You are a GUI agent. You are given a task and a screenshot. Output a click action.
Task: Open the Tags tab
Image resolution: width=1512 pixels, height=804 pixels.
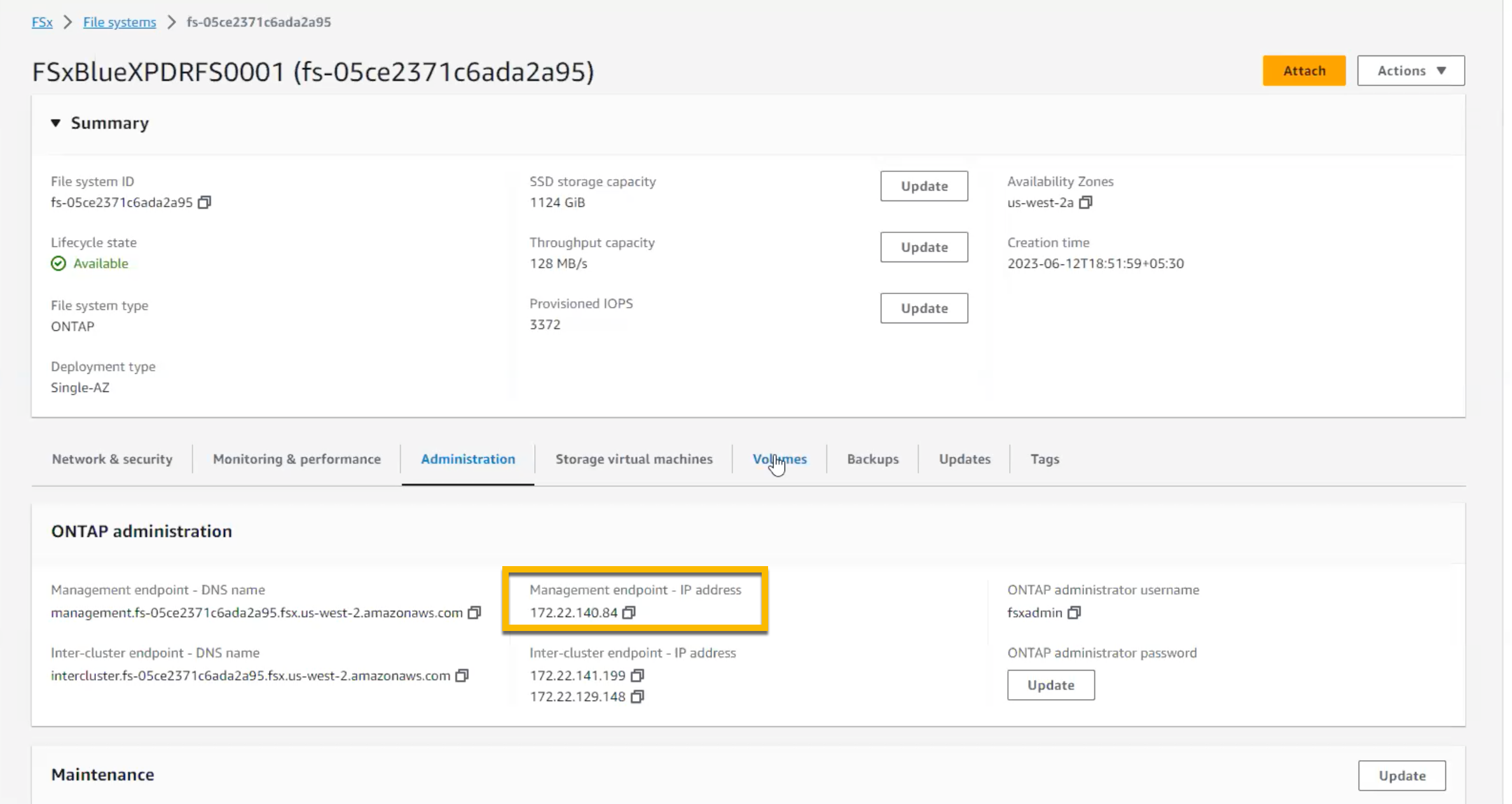[x=1045, y=459]
